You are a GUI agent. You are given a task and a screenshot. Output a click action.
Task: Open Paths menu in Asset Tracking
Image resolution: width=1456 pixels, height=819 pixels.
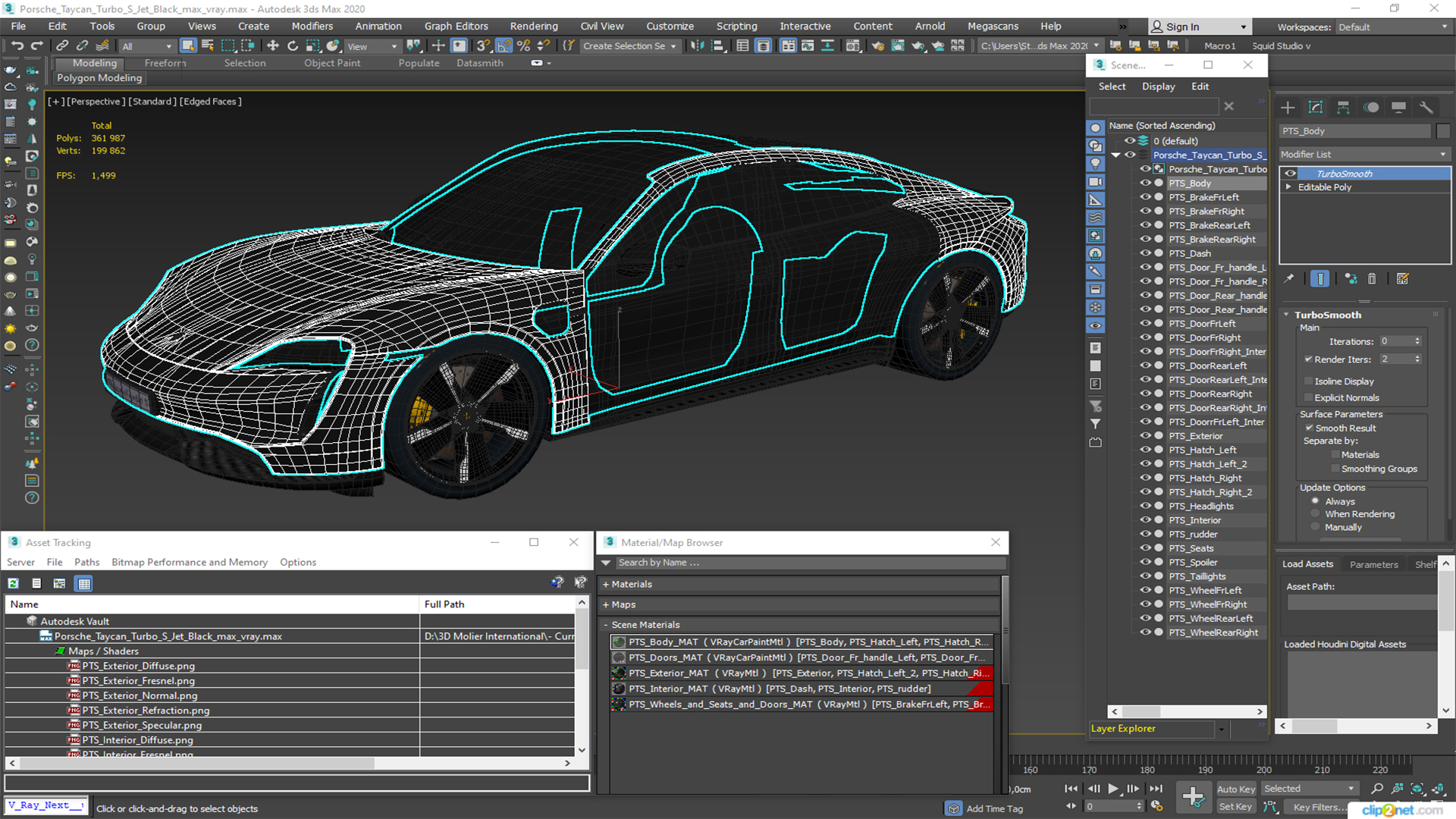point(86,563)
